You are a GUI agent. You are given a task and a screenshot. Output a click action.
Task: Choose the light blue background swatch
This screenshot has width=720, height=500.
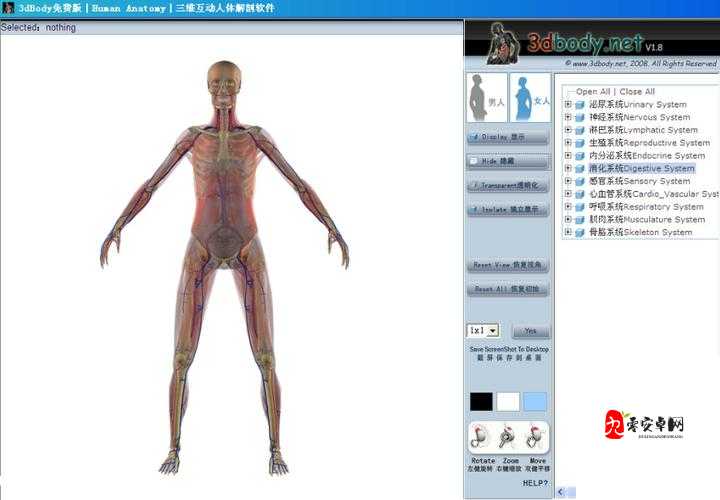point(535,401)
